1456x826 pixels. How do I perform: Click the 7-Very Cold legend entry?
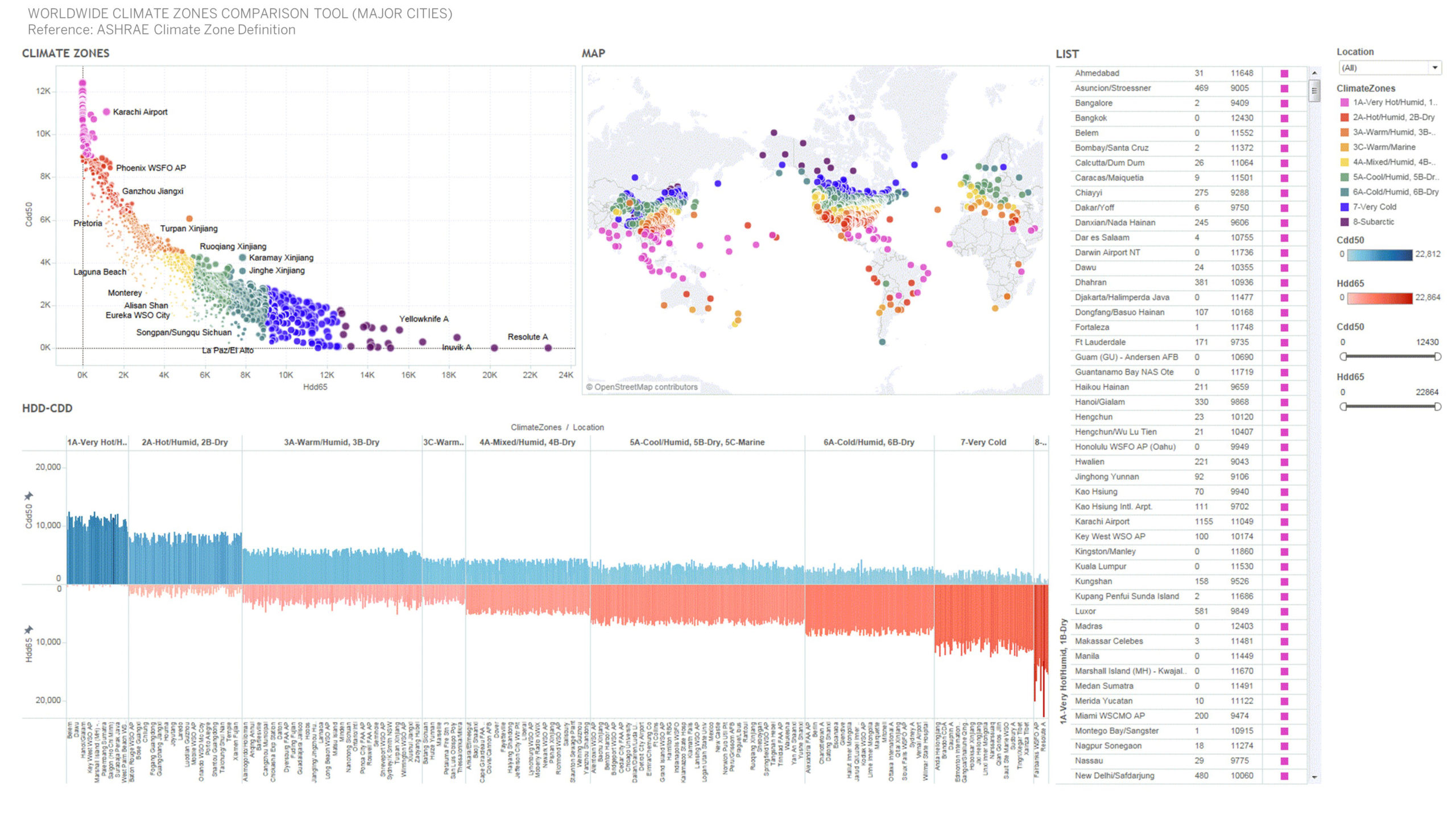(1374, 207)
